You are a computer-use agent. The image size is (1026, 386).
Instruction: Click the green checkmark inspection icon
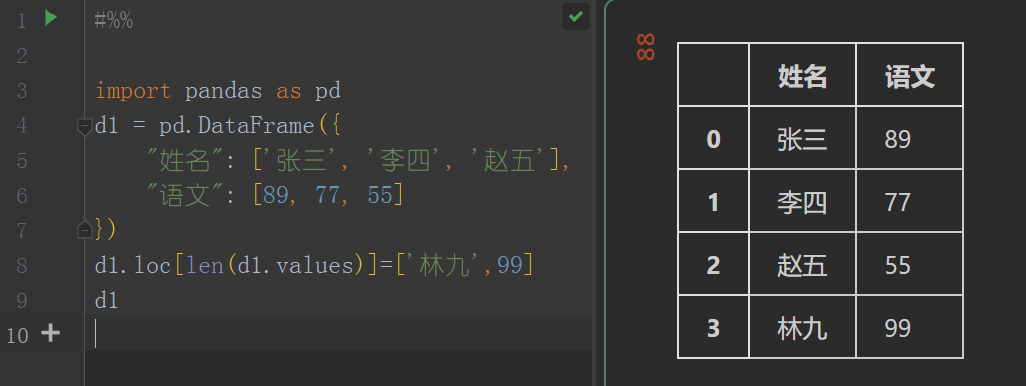click(576, 16)
